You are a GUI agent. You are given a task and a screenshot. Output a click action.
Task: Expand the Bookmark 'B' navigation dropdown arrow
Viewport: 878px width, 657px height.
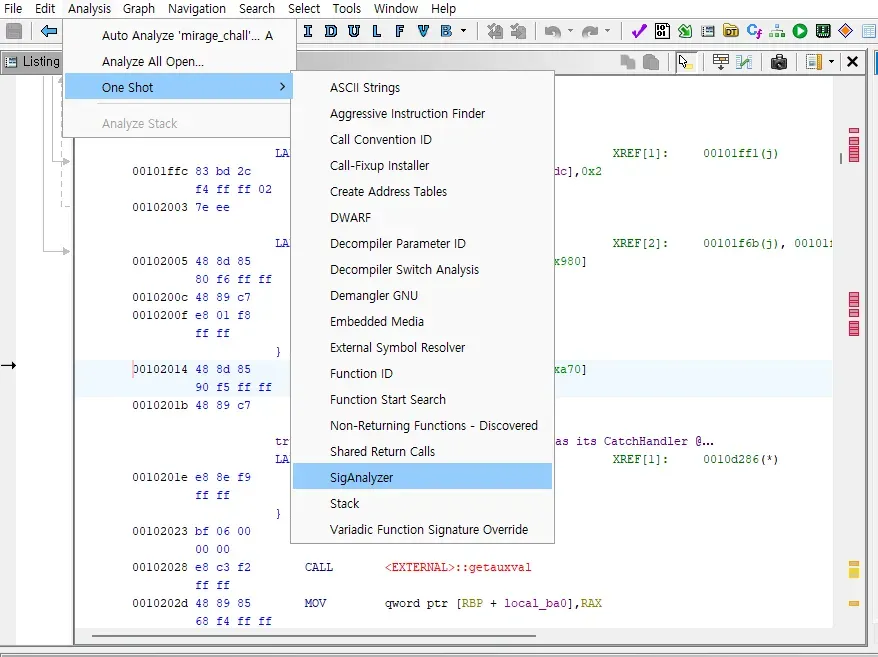(x=464, y=31)
